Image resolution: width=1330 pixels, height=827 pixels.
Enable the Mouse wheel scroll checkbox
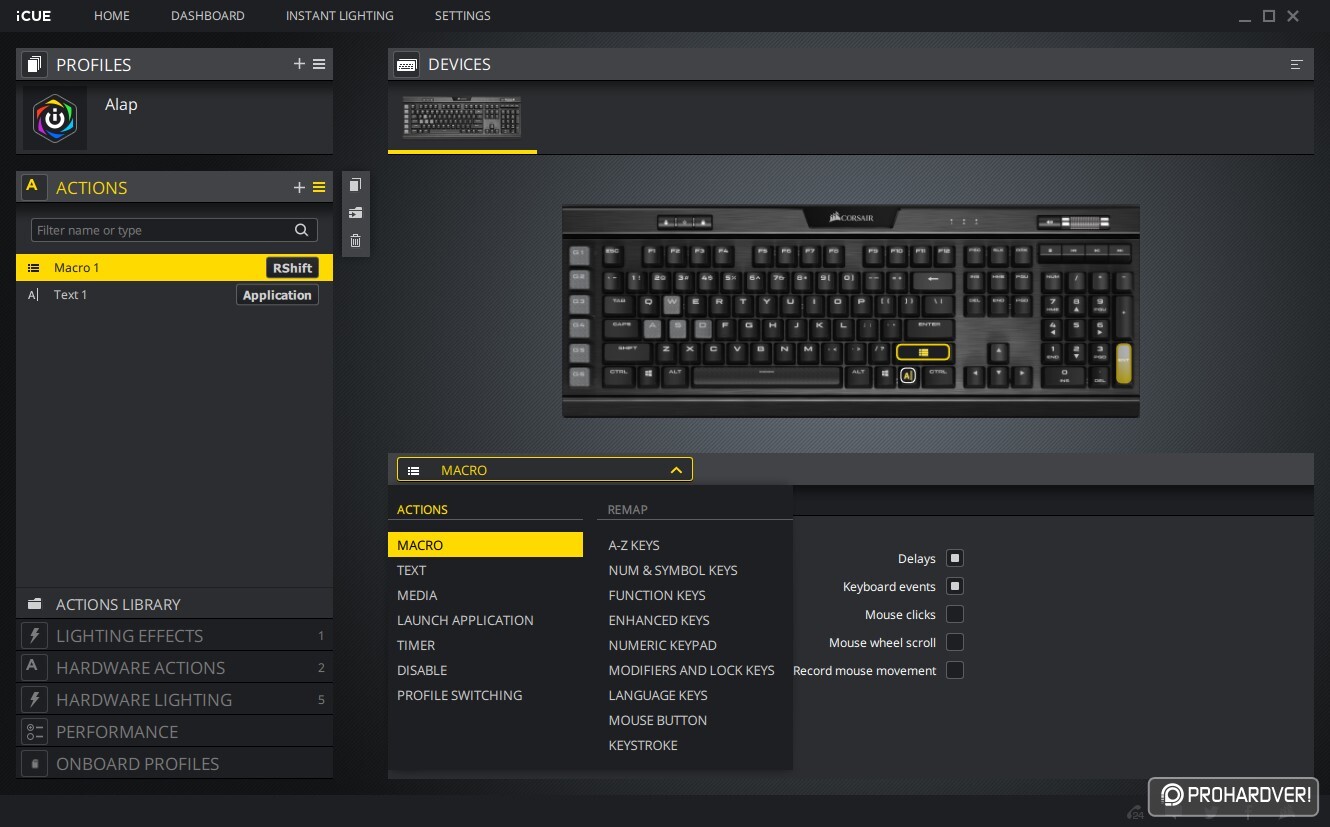(955, 642)
